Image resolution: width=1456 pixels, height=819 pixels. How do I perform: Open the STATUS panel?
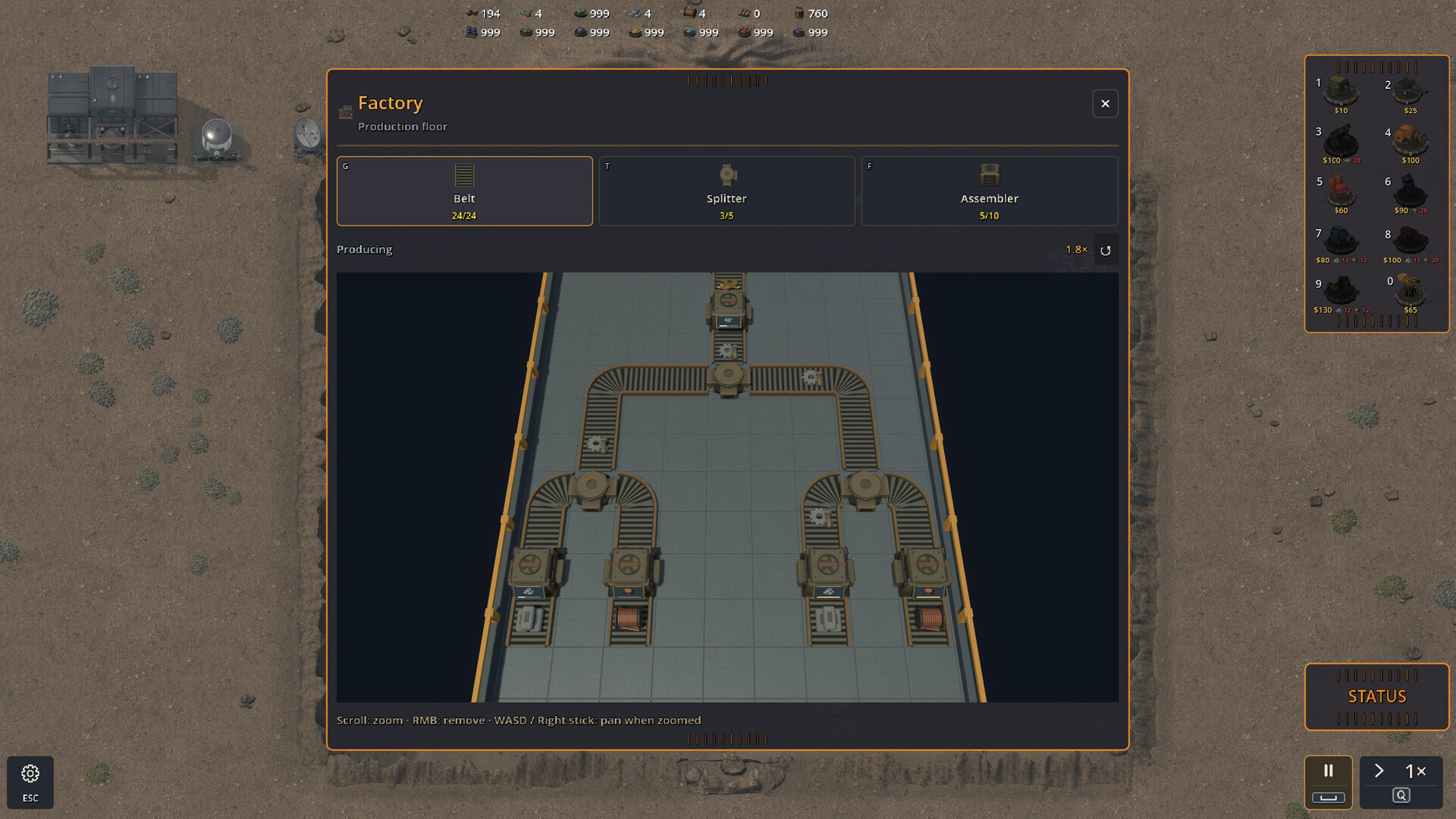(x=1376, y=697)
